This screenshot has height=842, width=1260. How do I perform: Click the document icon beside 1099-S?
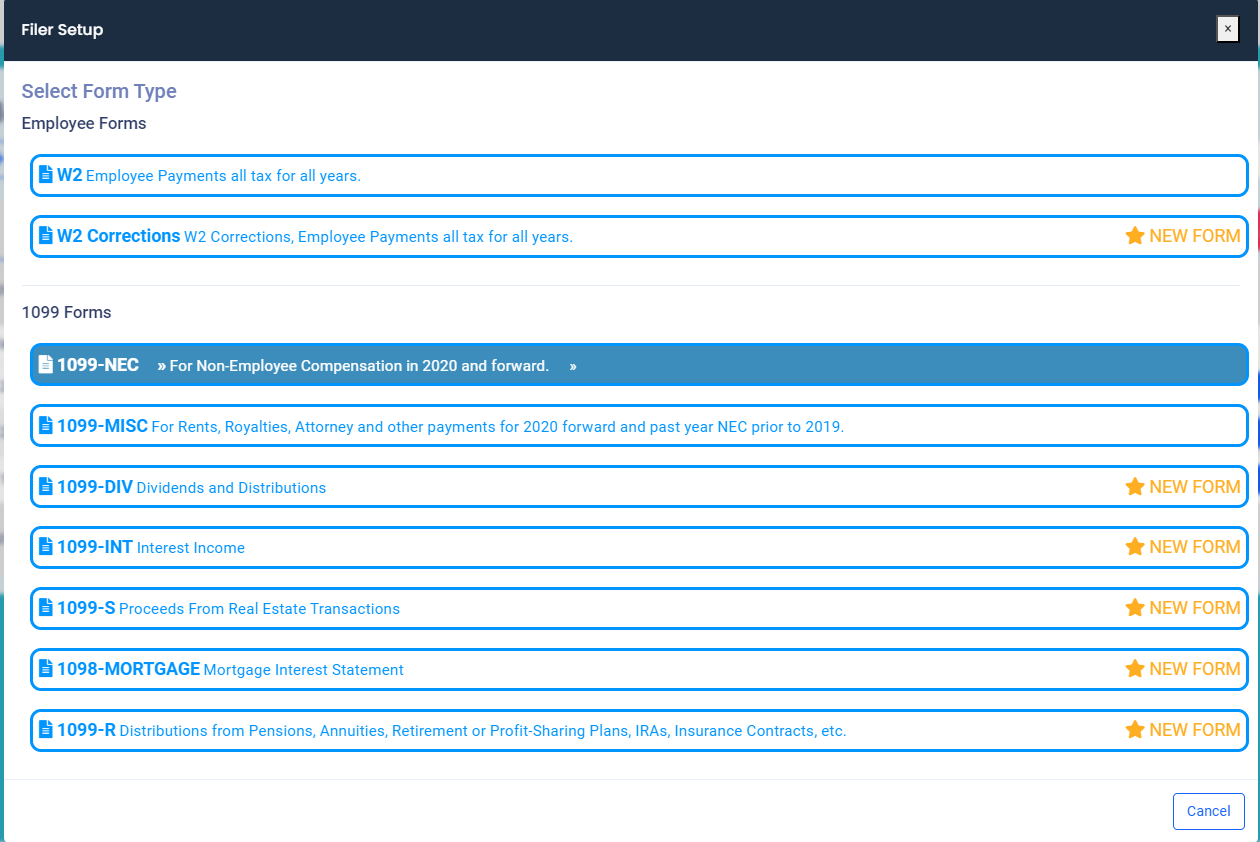[x=45, y=608]
